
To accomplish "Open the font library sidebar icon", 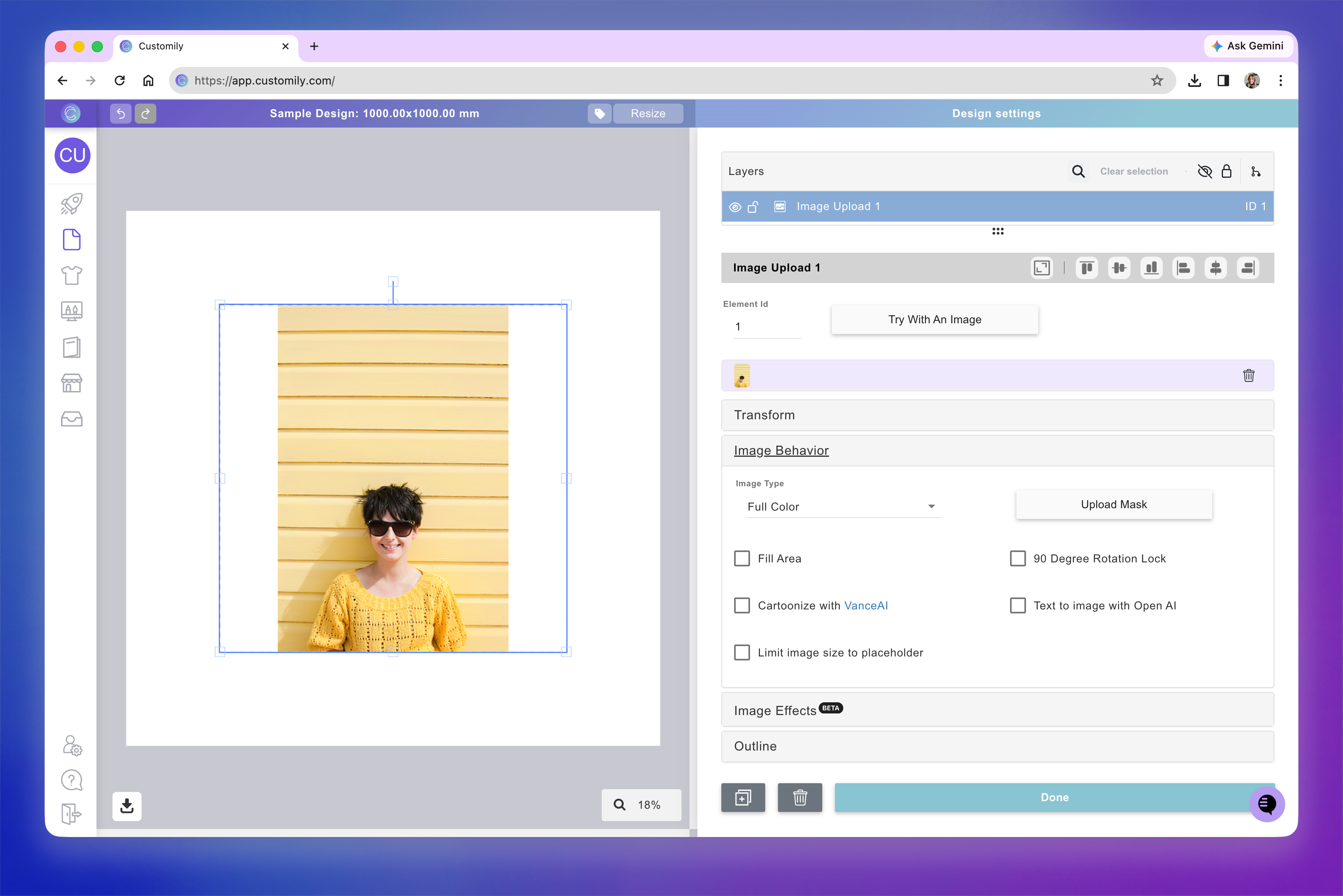I will pyautogui.click(x=71, y=311).
